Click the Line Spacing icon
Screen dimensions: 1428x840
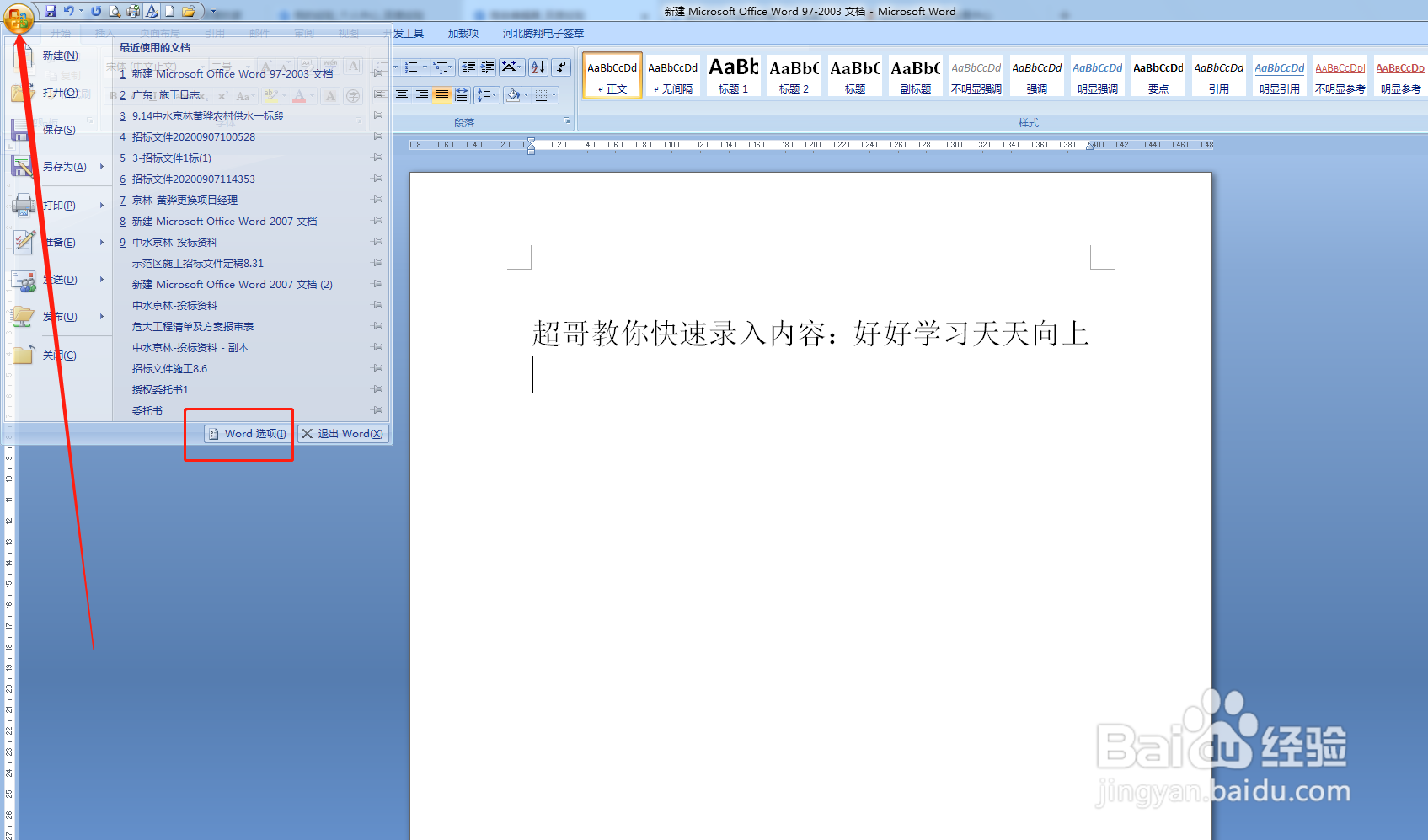pos(484,95)
